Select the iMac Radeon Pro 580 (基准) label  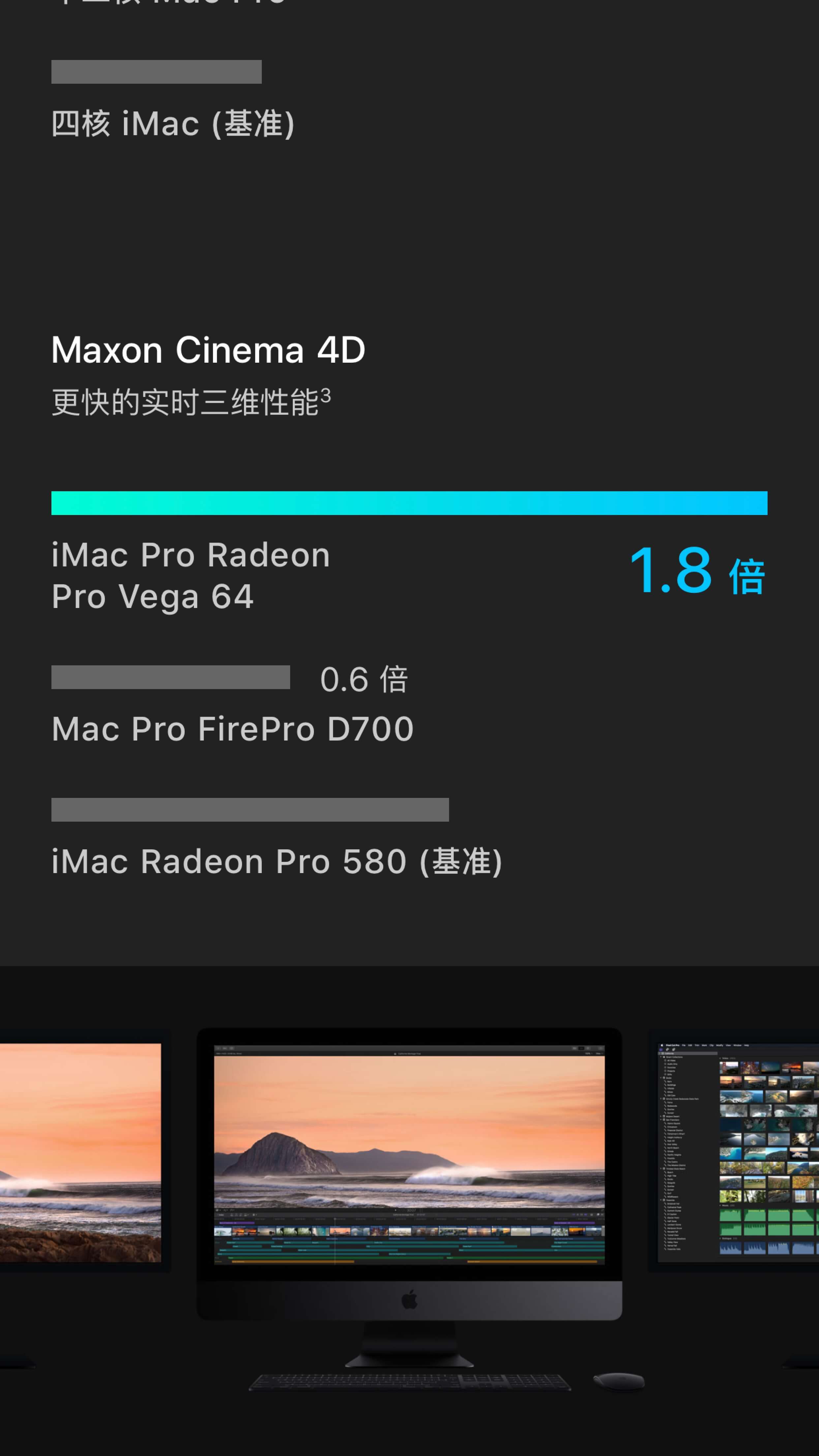[277, 862]
